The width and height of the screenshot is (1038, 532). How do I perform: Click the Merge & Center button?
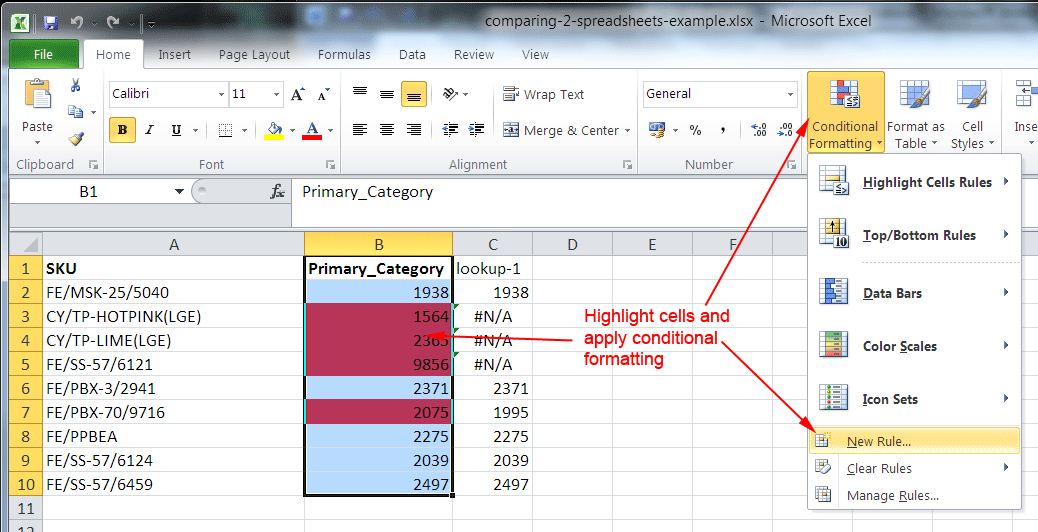(x=565, y=130)
